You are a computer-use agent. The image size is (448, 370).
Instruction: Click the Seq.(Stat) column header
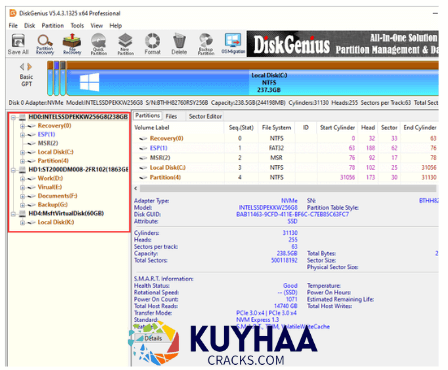click(241, 128)
